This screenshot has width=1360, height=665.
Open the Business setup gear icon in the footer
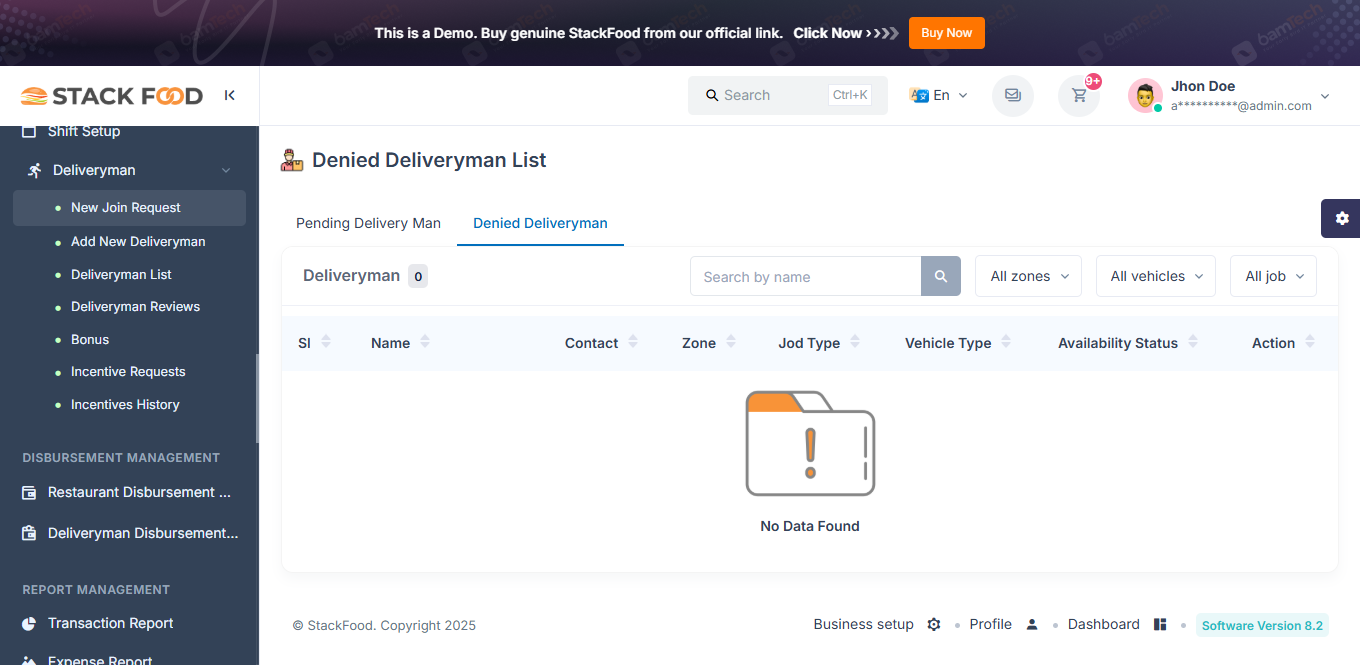pos(934,624)
